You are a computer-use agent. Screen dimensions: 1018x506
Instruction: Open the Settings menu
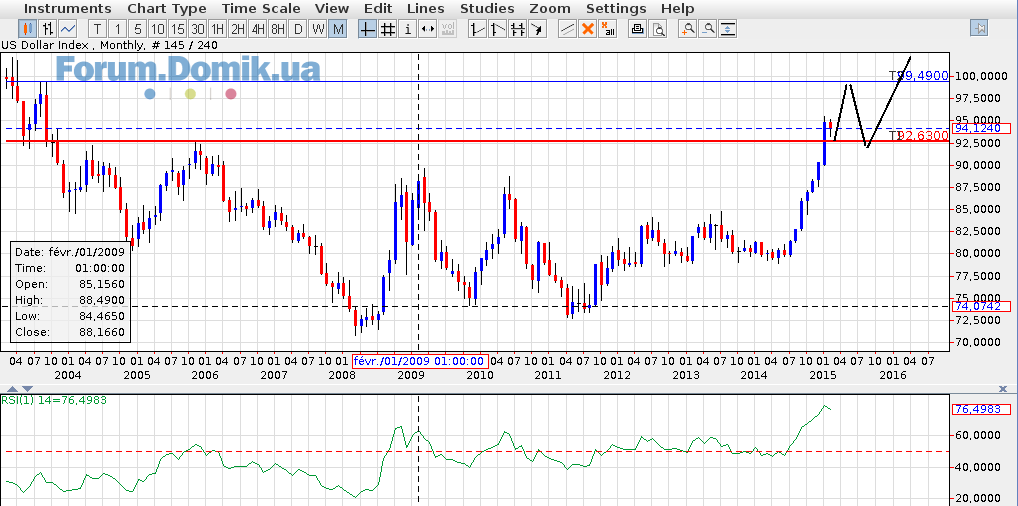[616, 8]
